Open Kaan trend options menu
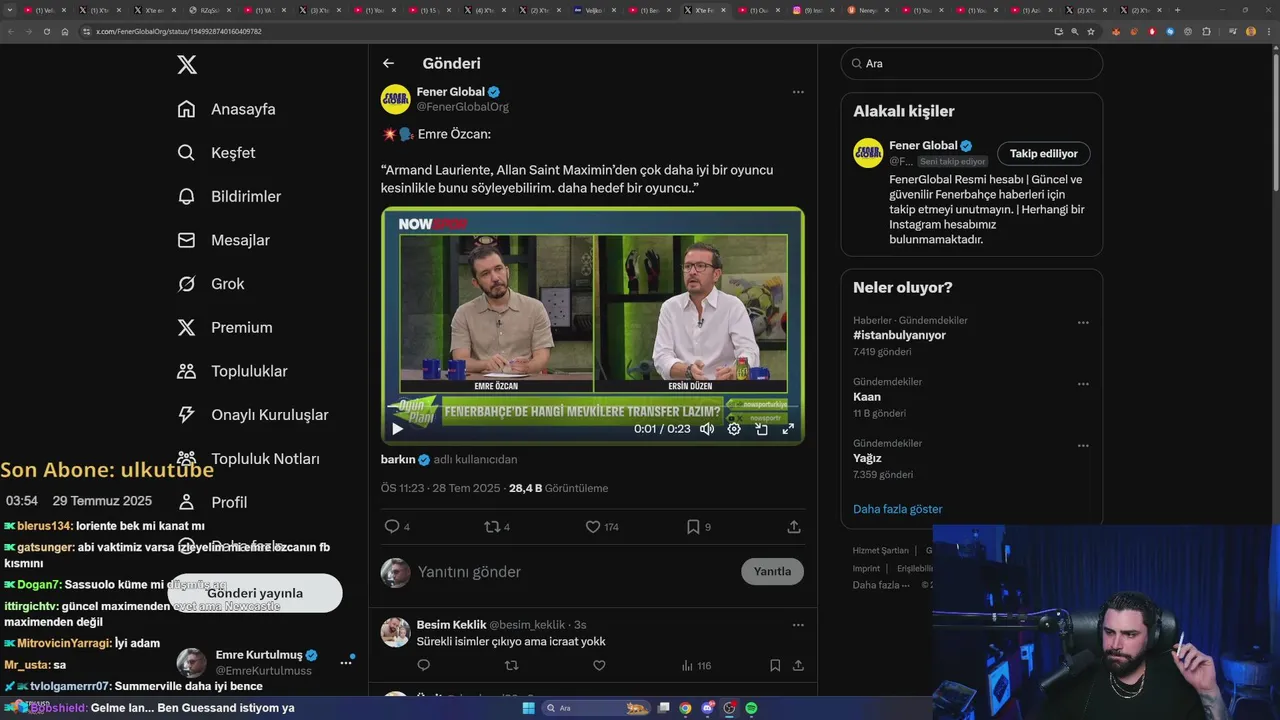 [1083, 384]
